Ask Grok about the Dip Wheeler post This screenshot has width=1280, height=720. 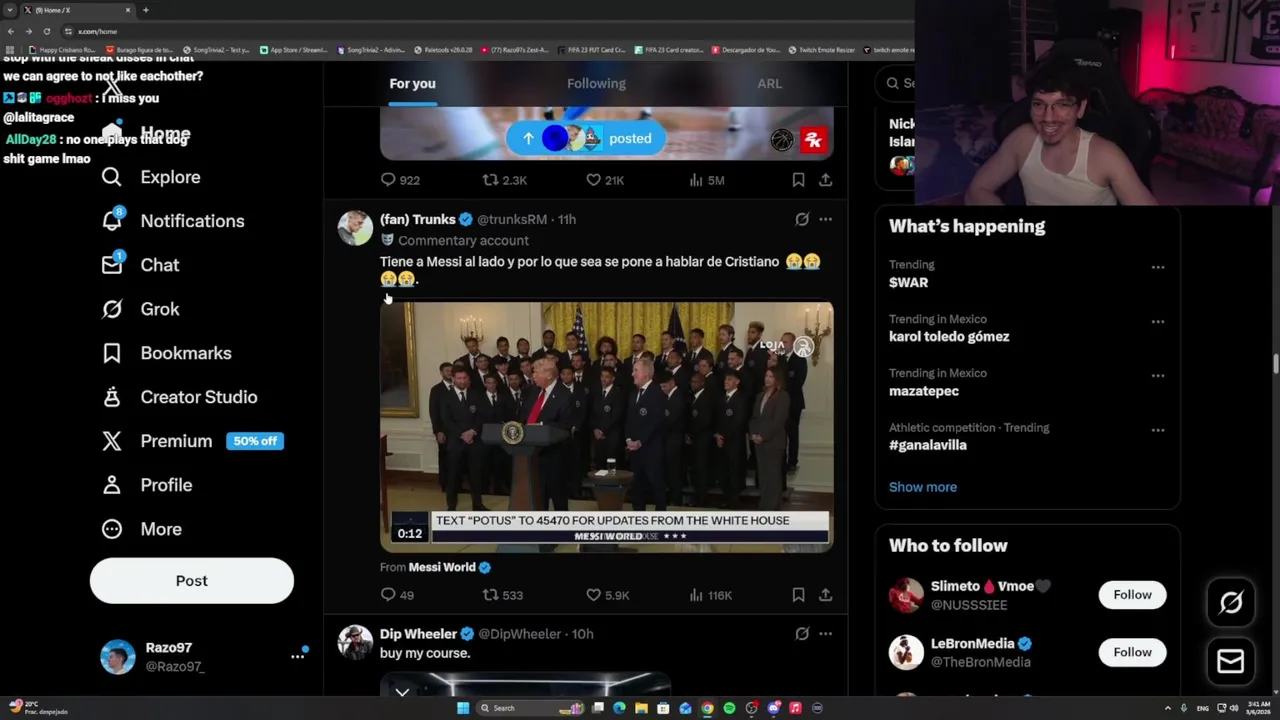click(x=802, y=634)
